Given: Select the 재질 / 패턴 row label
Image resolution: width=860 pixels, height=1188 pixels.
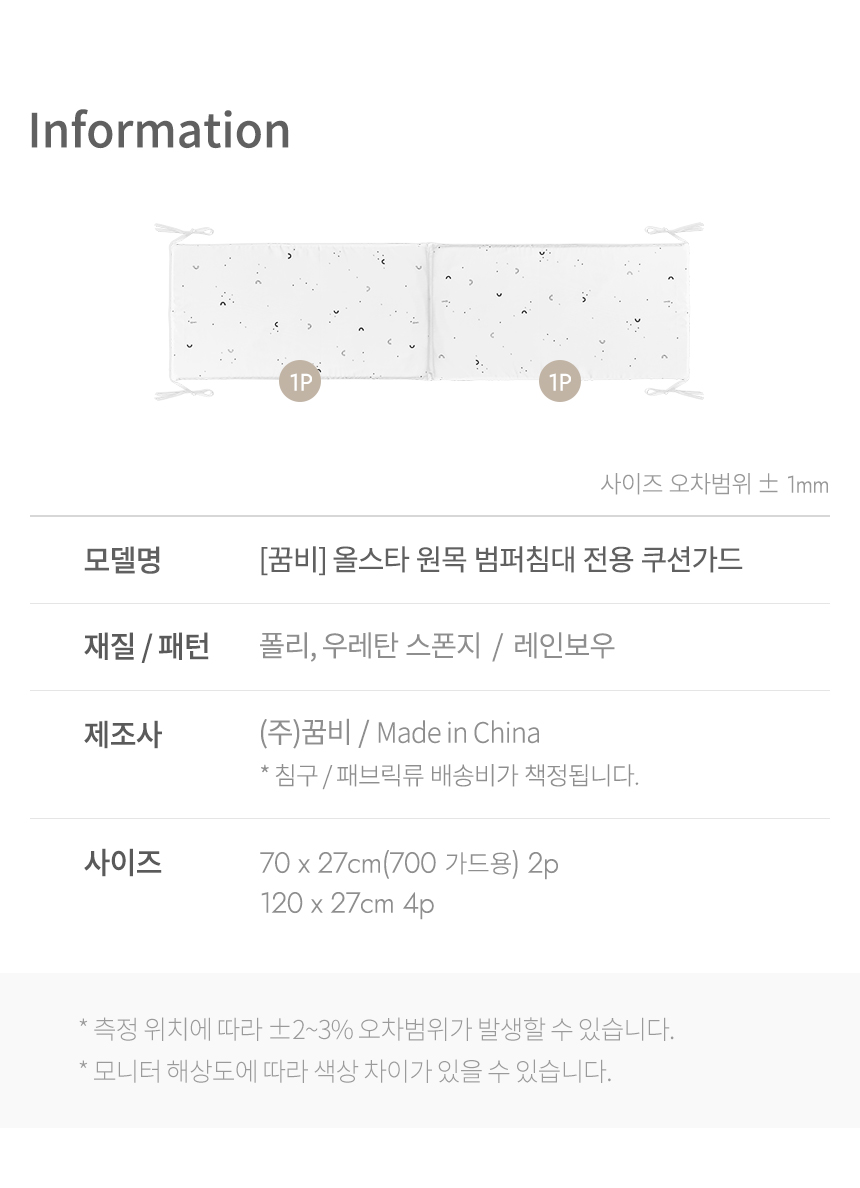Looking at the screenshot, I should point(146,647).
